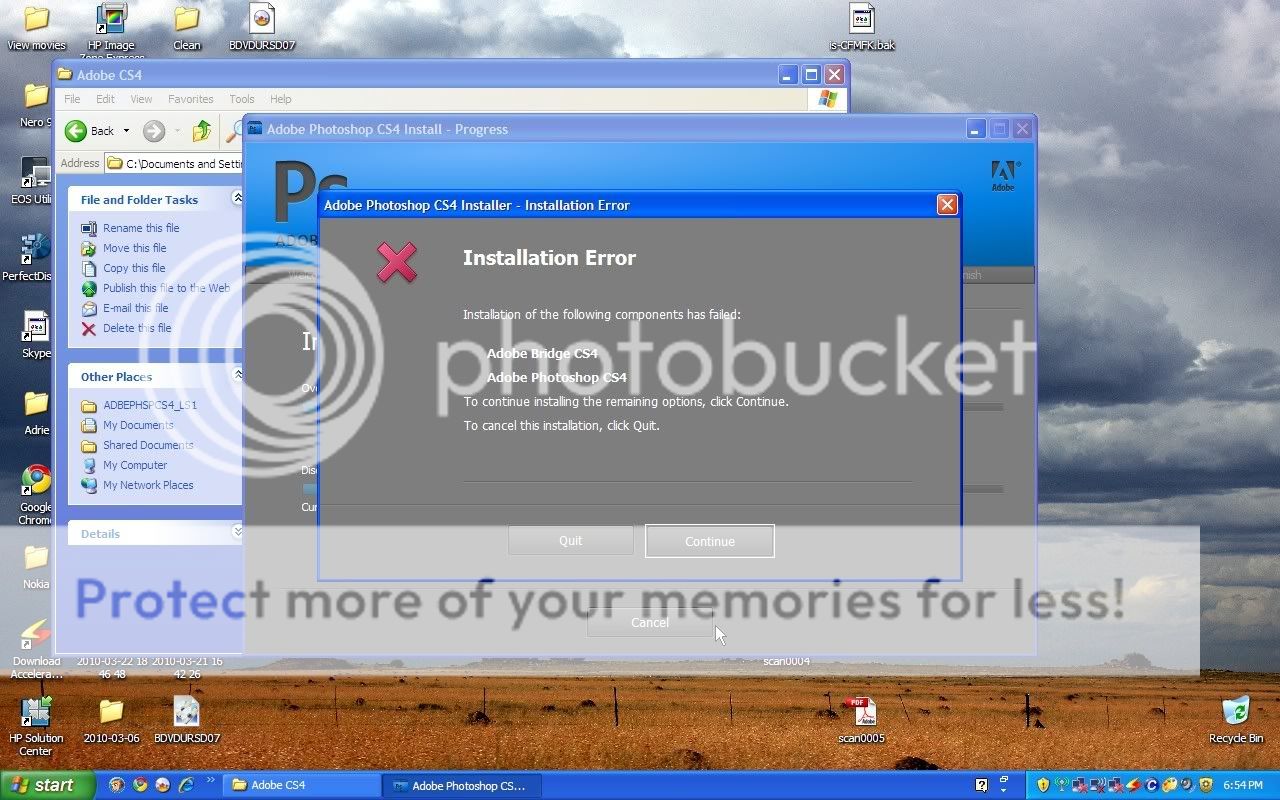Click 'Move this file' link
Screen dimensions: 1280x800
coord(135,248)
